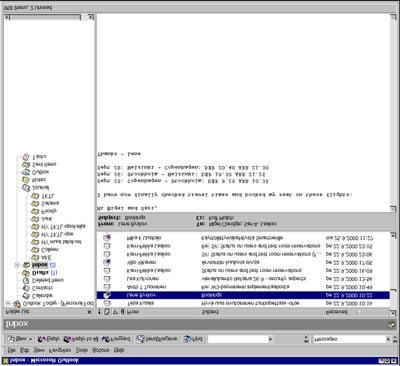The width and height of the screenshot is (400, 366).
Task: Click envelope icon of message received 23:08
Action: click(x=107, y=254)
